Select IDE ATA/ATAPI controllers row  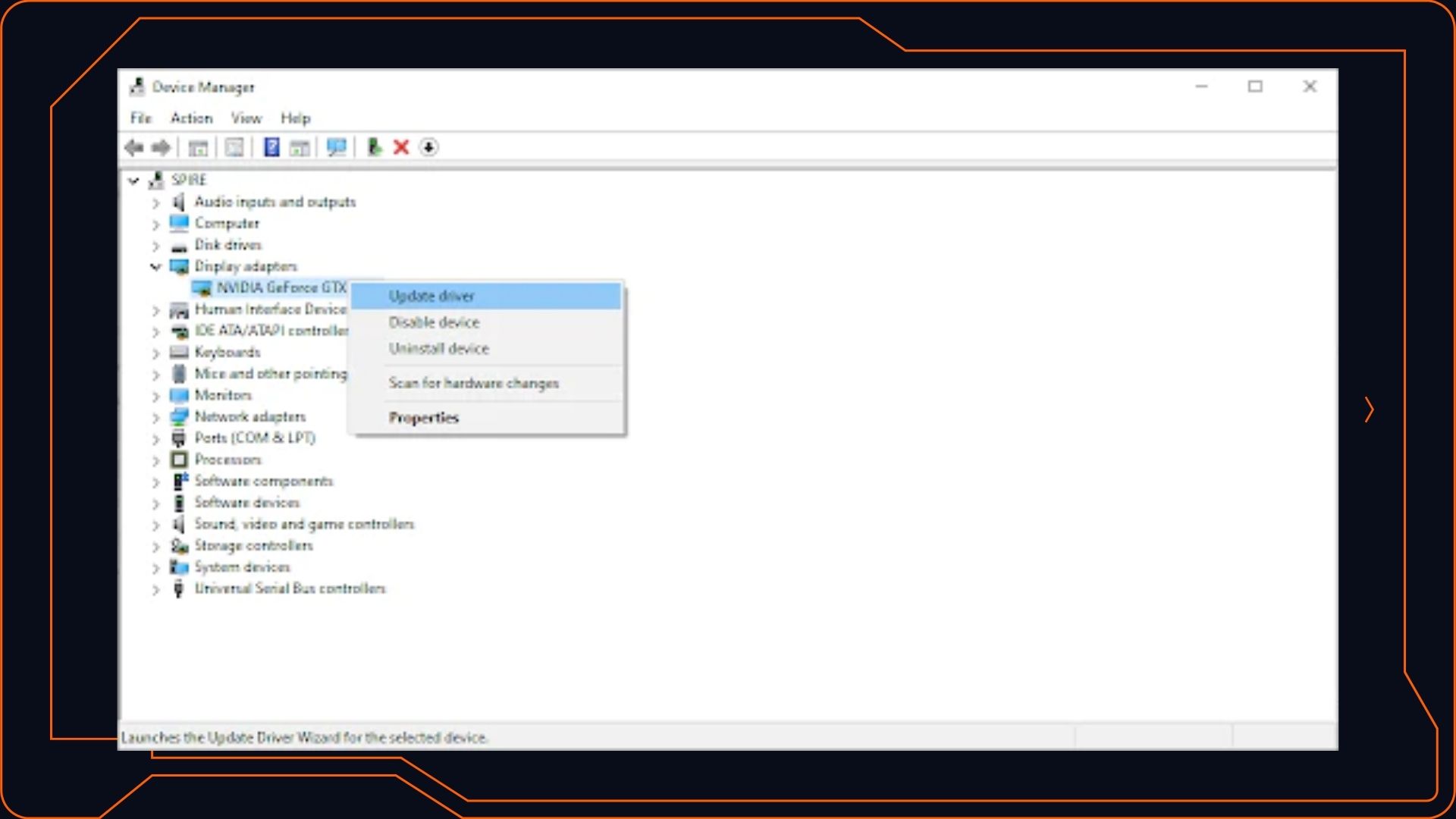[271, 331]
